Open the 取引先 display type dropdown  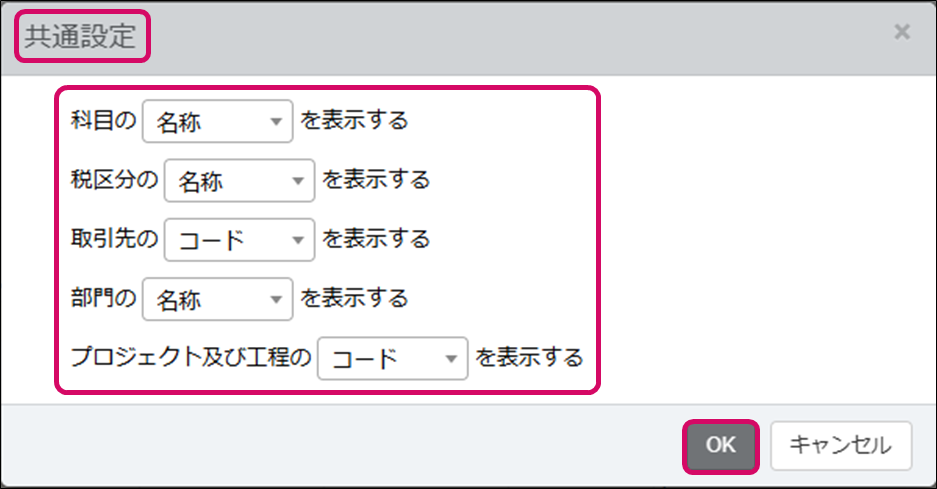coord(239,239)
